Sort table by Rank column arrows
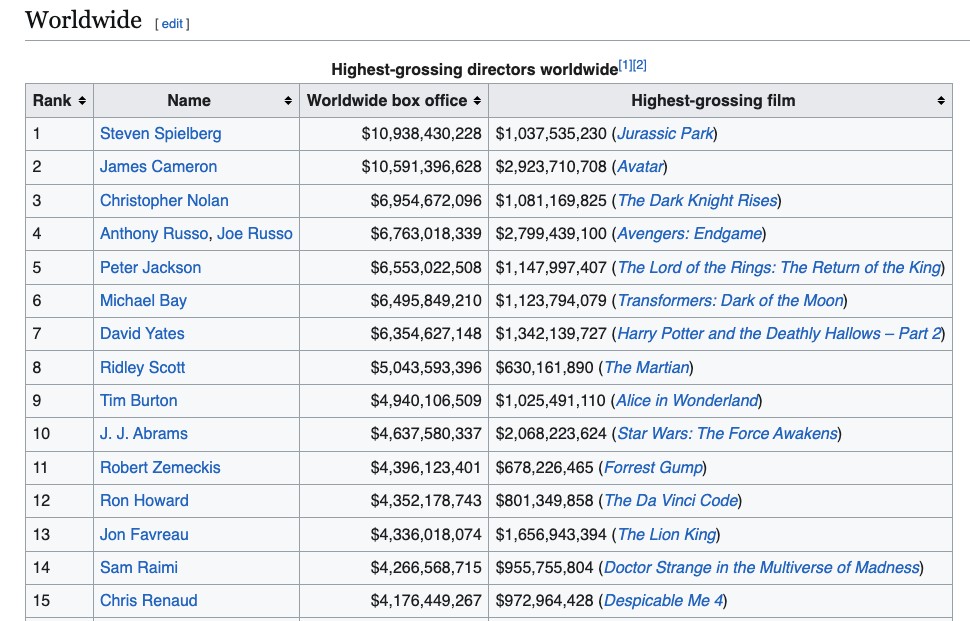 [x=82, y=101]
